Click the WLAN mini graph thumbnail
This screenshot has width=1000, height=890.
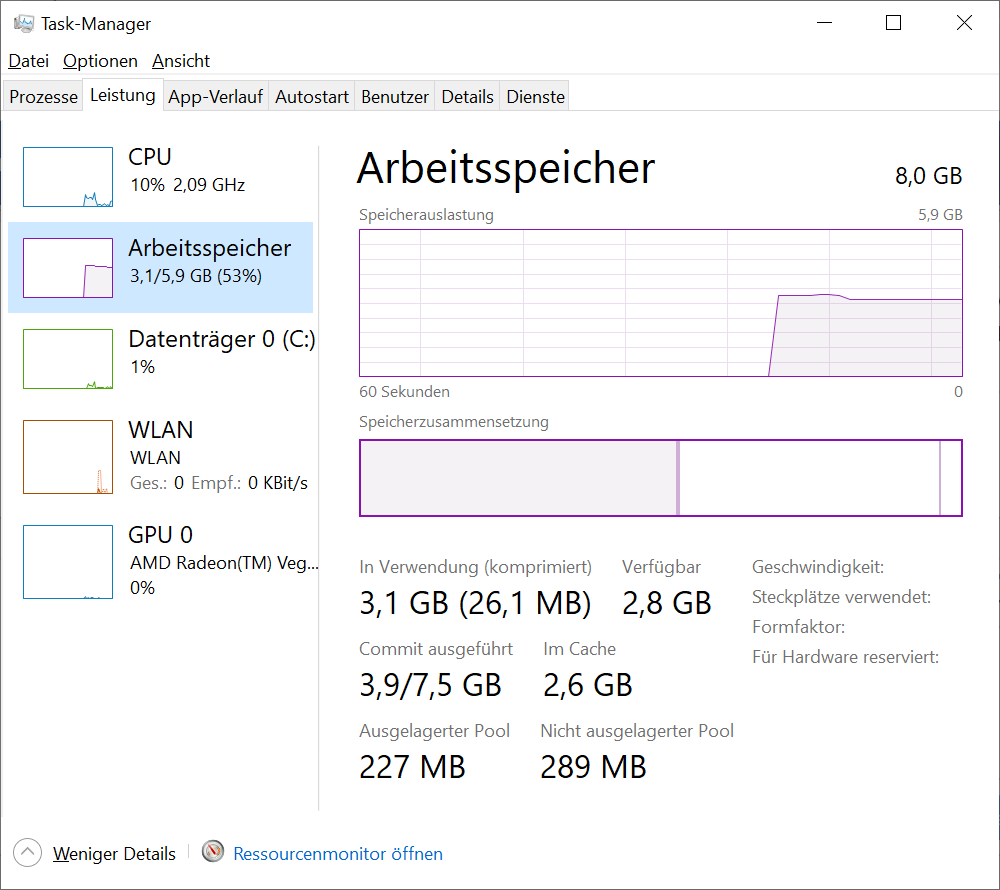point(68,457)
